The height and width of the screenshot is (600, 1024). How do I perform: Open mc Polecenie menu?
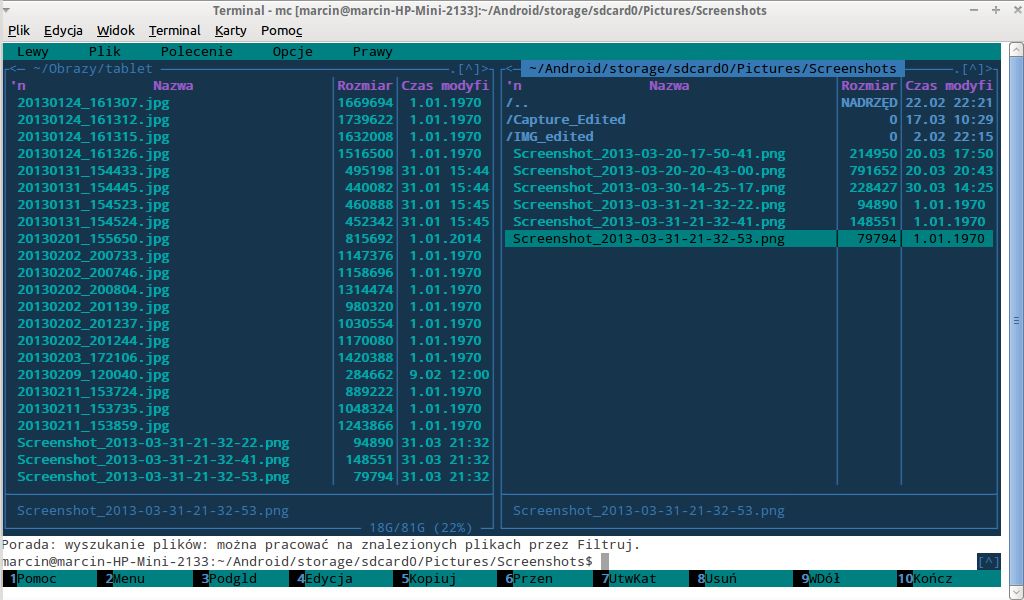click(197, 52)
